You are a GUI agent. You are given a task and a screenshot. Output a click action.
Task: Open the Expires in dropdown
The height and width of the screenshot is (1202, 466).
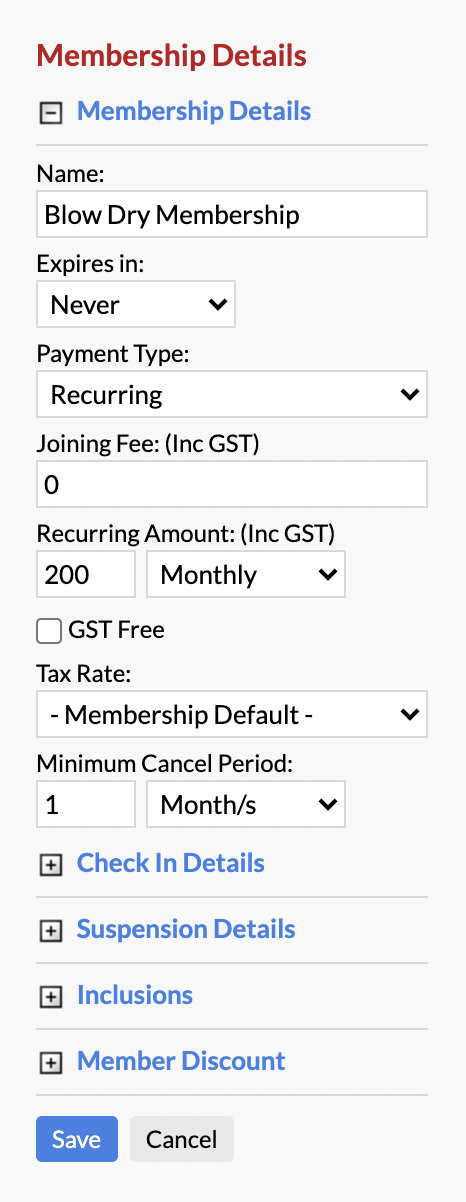tap(136, 304)
